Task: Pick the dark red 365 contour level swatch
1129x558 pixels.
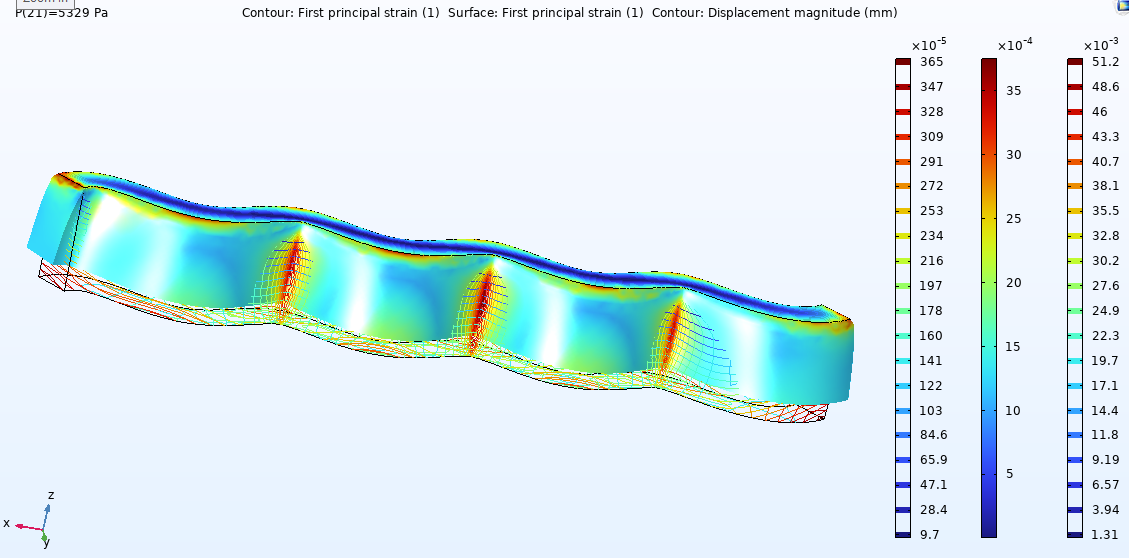Action: click(x=902, y=62)
